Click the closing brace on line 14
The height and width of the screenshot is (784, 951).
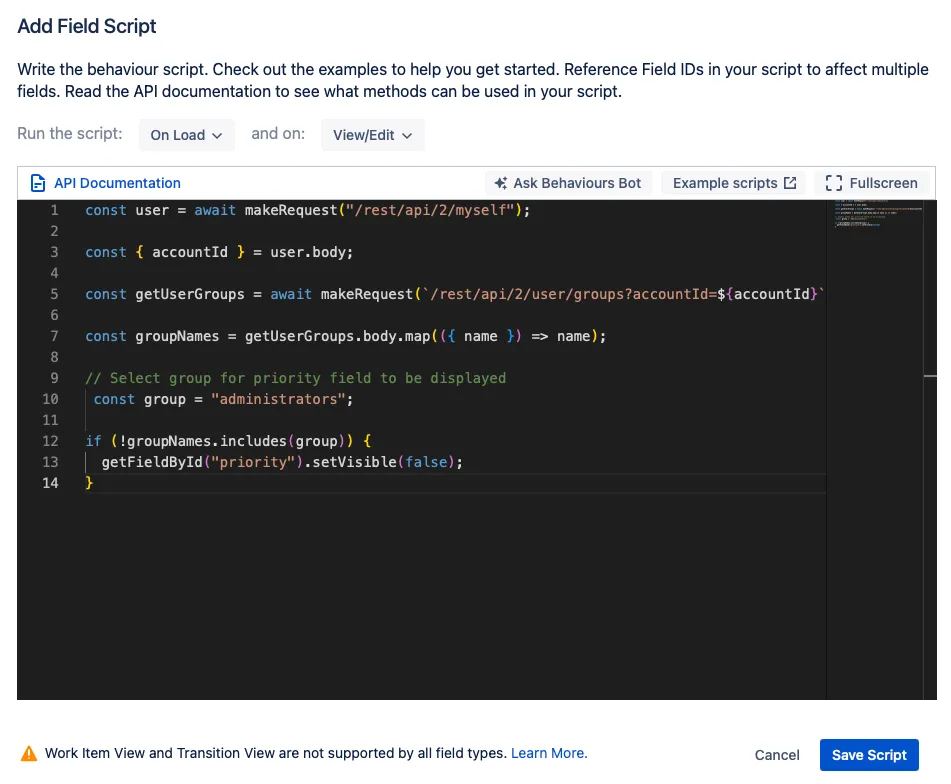pyautogui.click(x=89, y=483)
